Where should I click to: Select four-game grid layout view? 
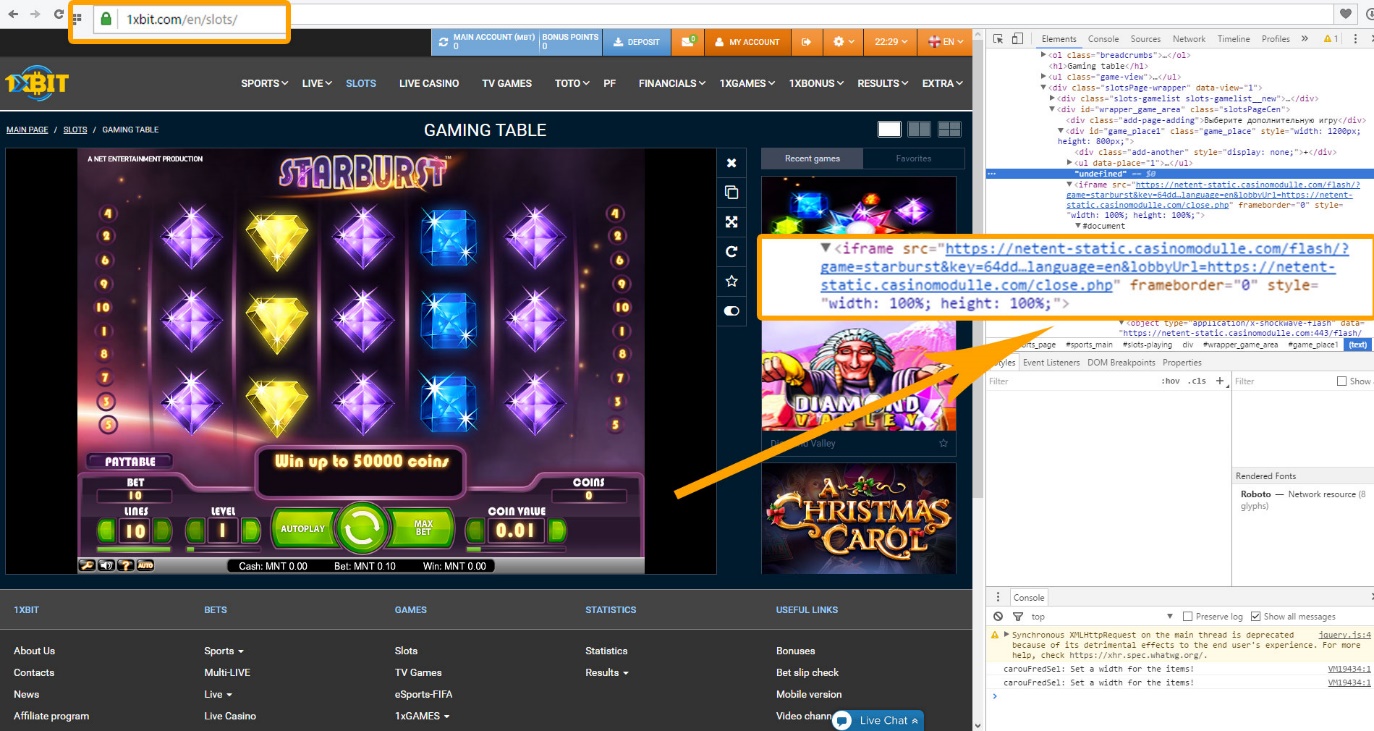click(949, 129)
